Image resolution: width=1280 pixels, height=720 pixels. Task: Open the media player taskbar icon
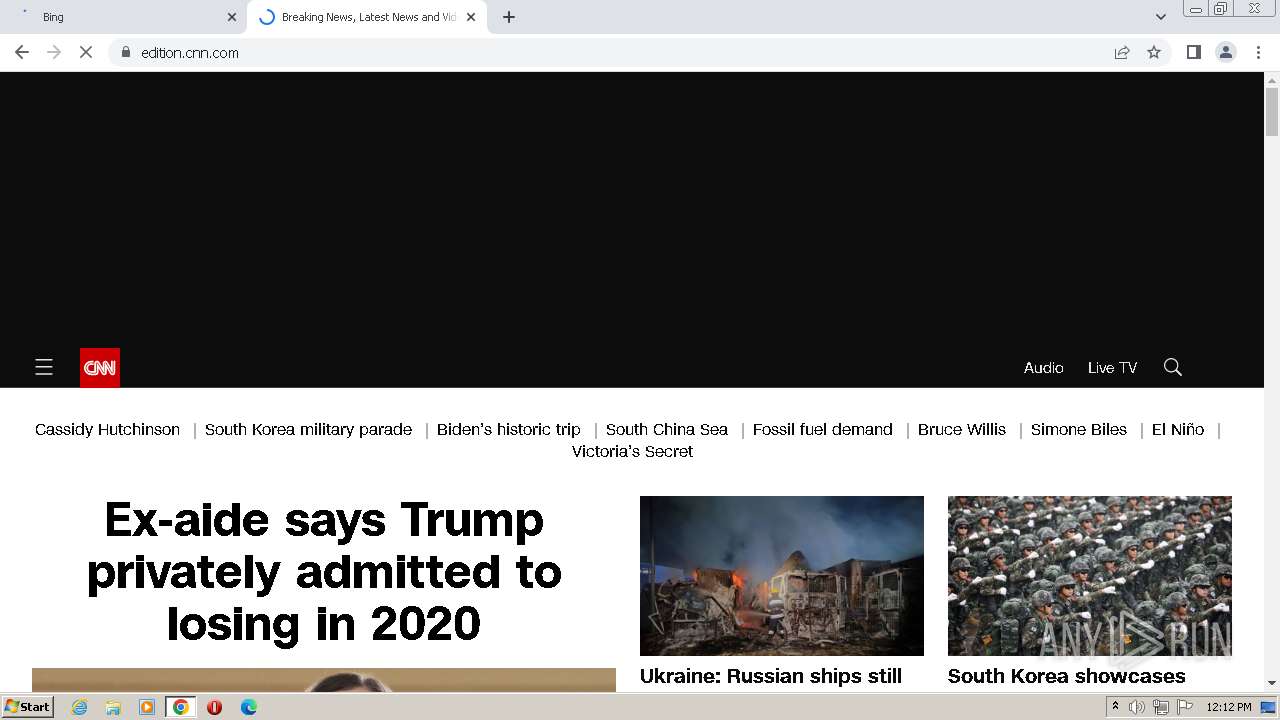coord(147,707)
